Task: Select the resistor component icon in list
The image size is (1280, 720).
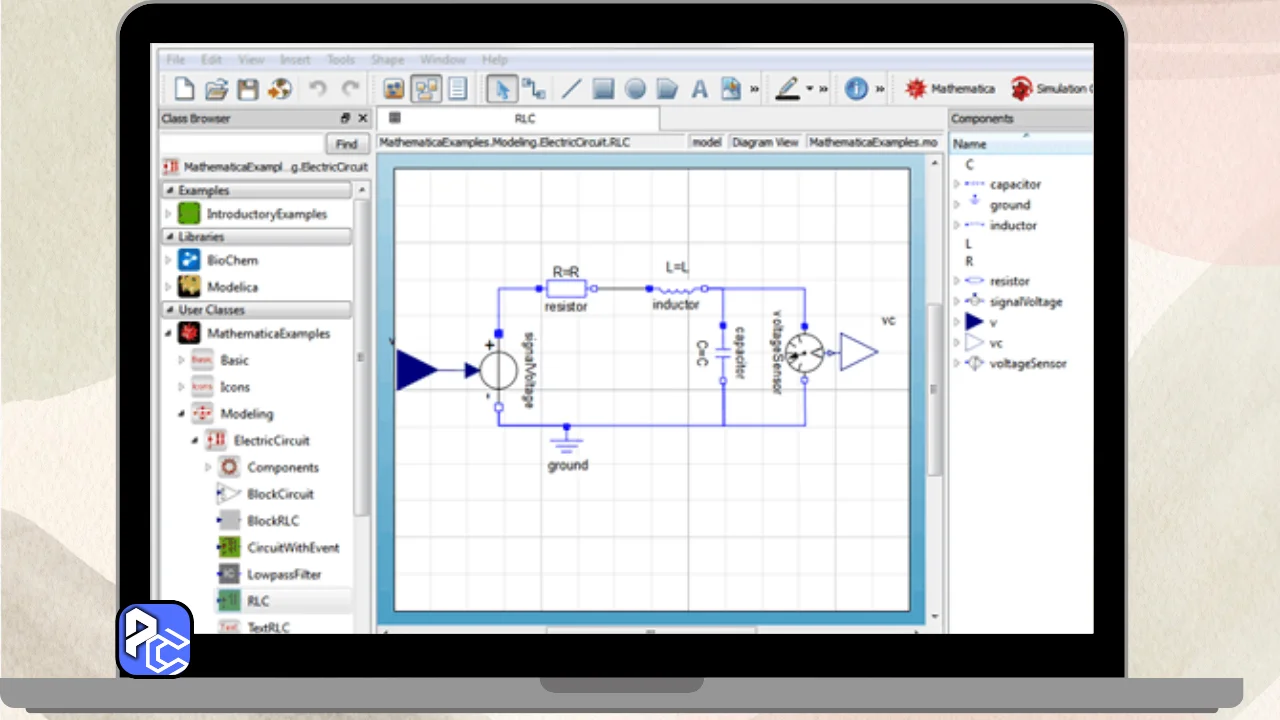Action: (974, 281)
